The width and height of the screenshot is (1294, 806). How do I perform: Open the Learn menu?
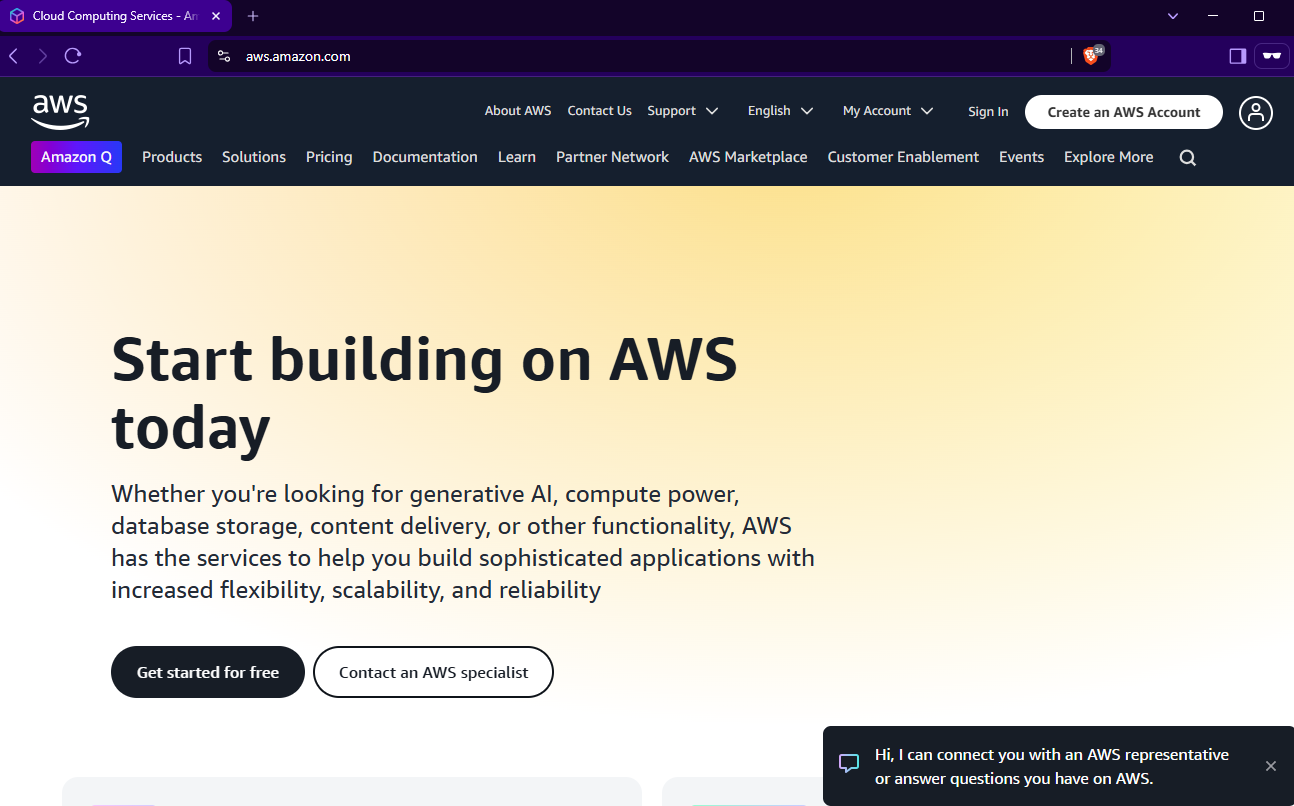tap(517, 157)
